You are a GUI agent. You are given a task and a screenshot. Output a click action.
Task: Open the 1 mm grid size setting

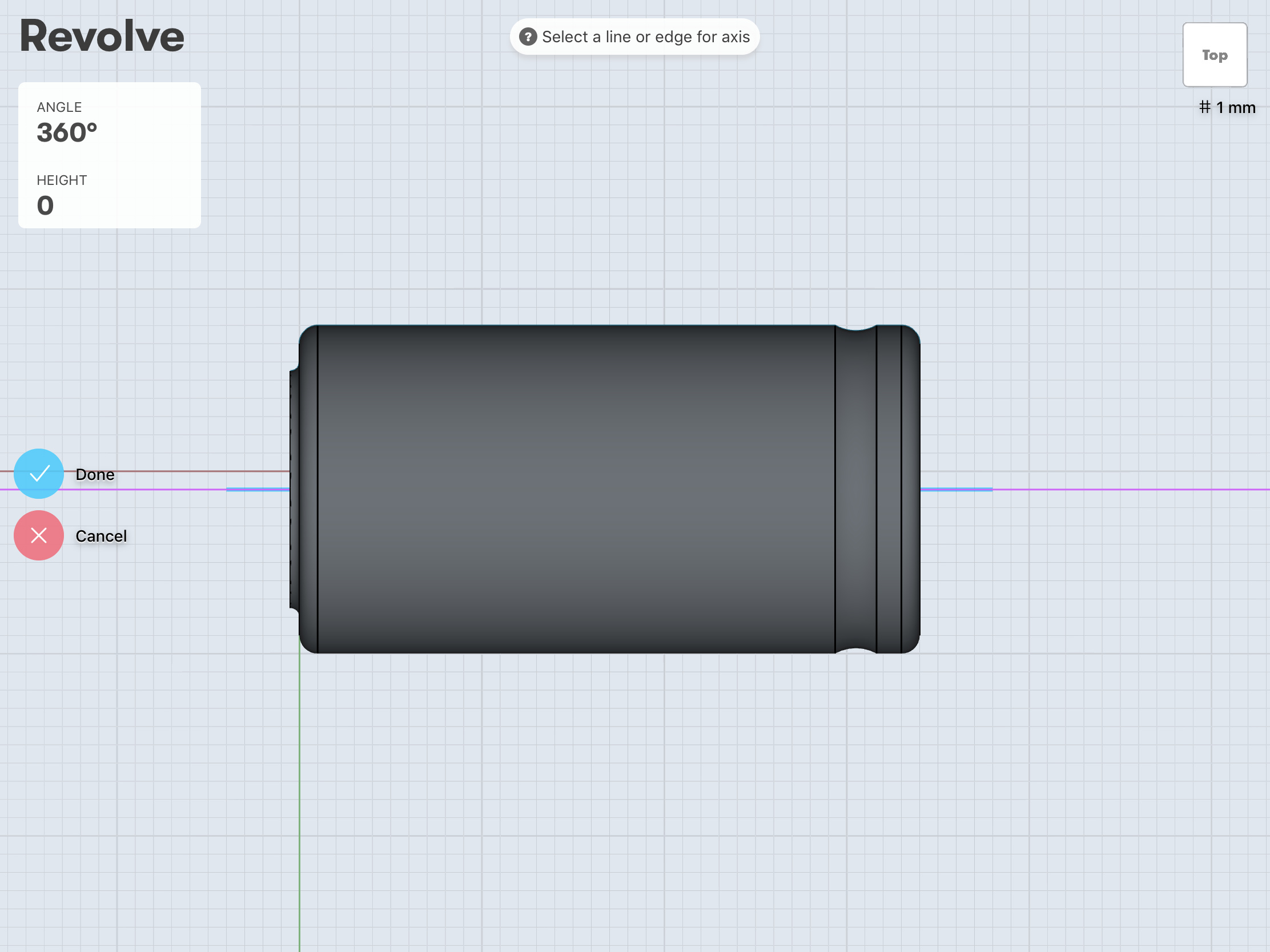pos(1228,107)
